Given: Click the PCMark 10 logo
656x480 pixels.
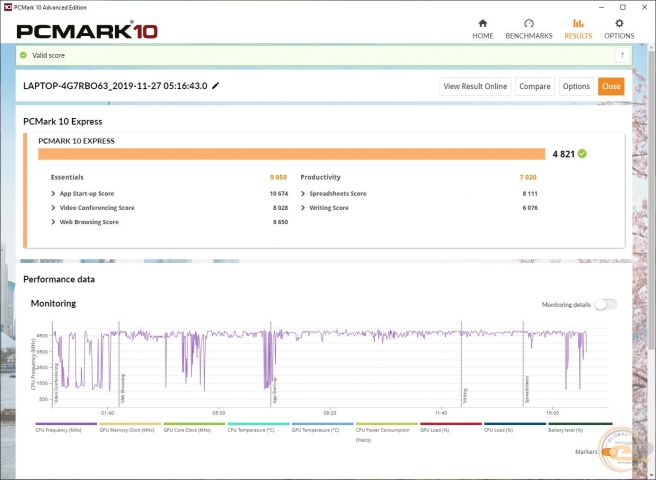Looking at the screenshot, I should click(x=87, y=31).
